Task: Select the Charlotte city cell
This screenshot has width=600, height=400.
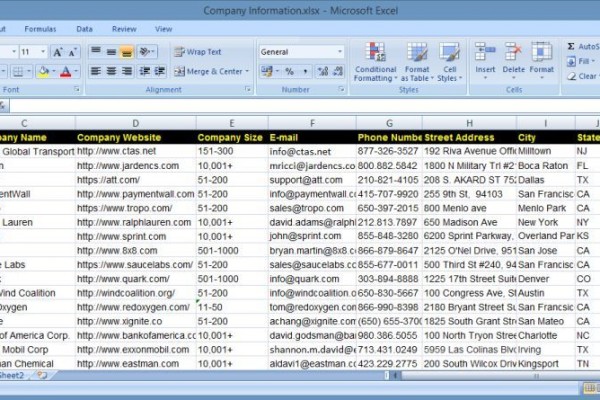Action: click(x=546, y=336)
